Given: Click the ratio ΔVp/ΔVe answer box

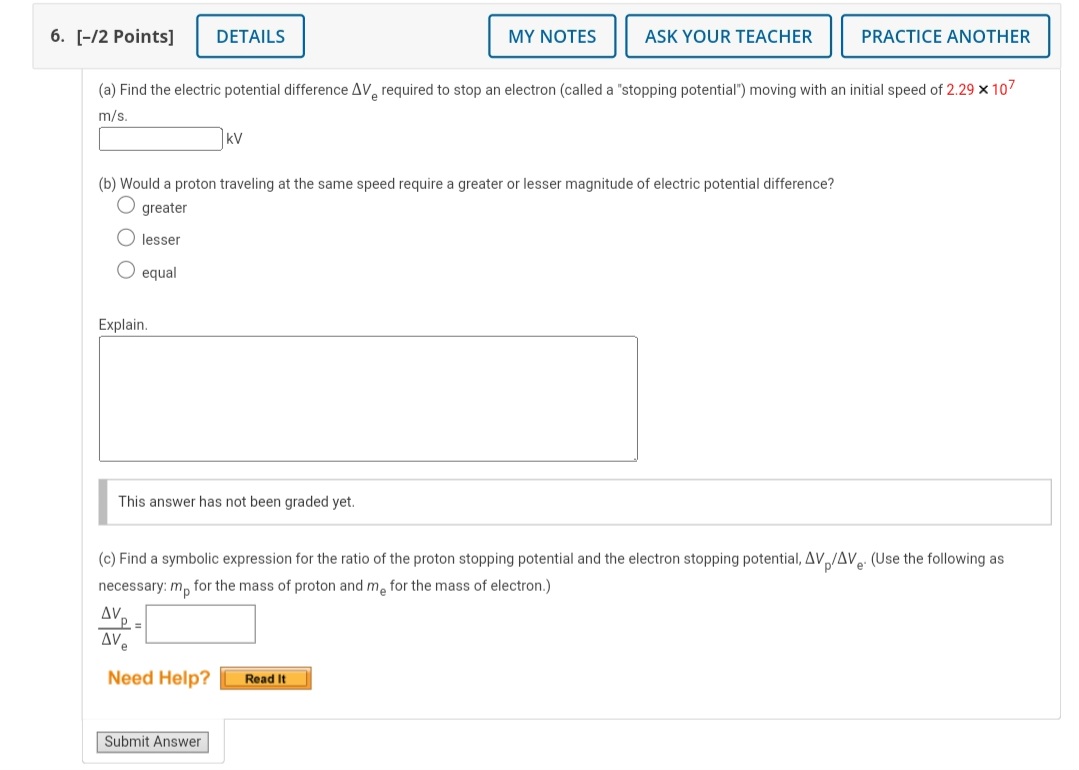Looking at the screenshot, I should click(200, 623).
